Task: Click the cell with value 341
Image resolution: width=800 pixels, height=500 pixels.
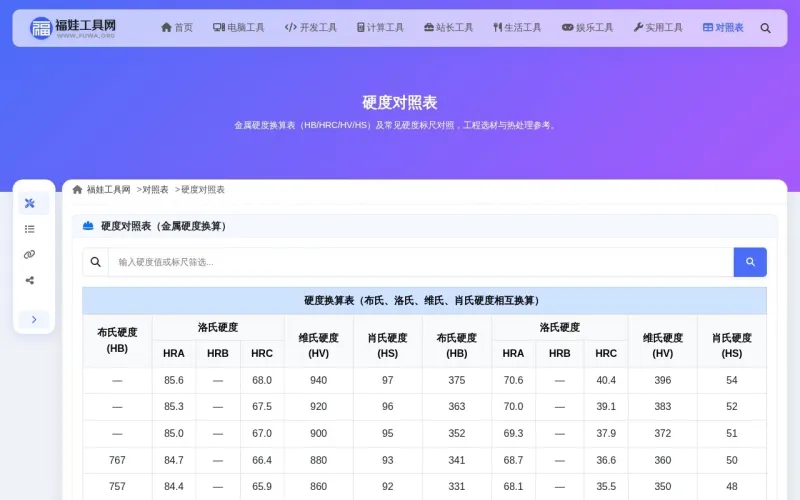Action: pyautogui.click(x=457, y=460)
